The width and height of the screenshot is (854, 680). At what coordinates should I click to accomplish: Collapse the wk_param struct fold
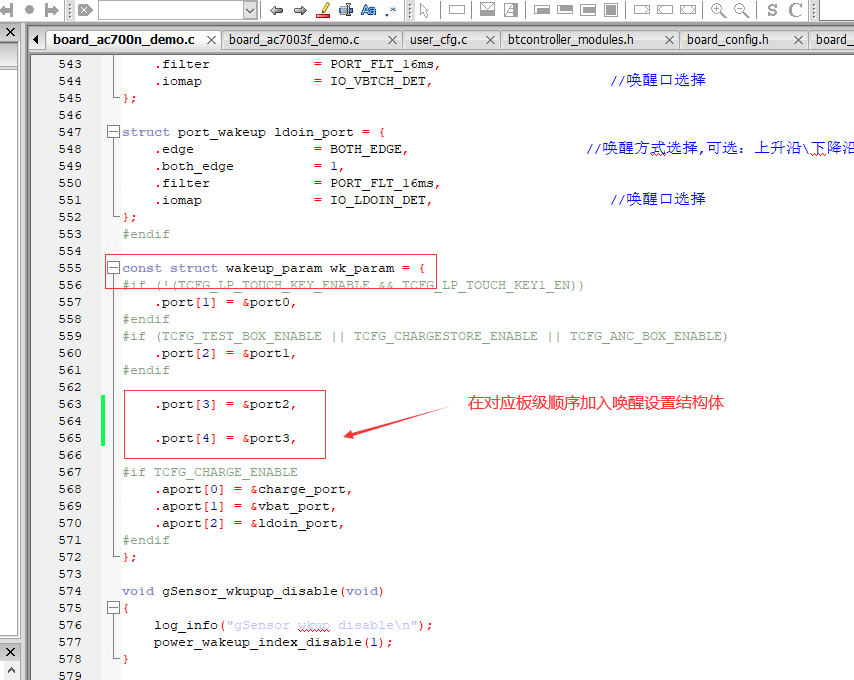pyautogui.click(x=113, y=267)
